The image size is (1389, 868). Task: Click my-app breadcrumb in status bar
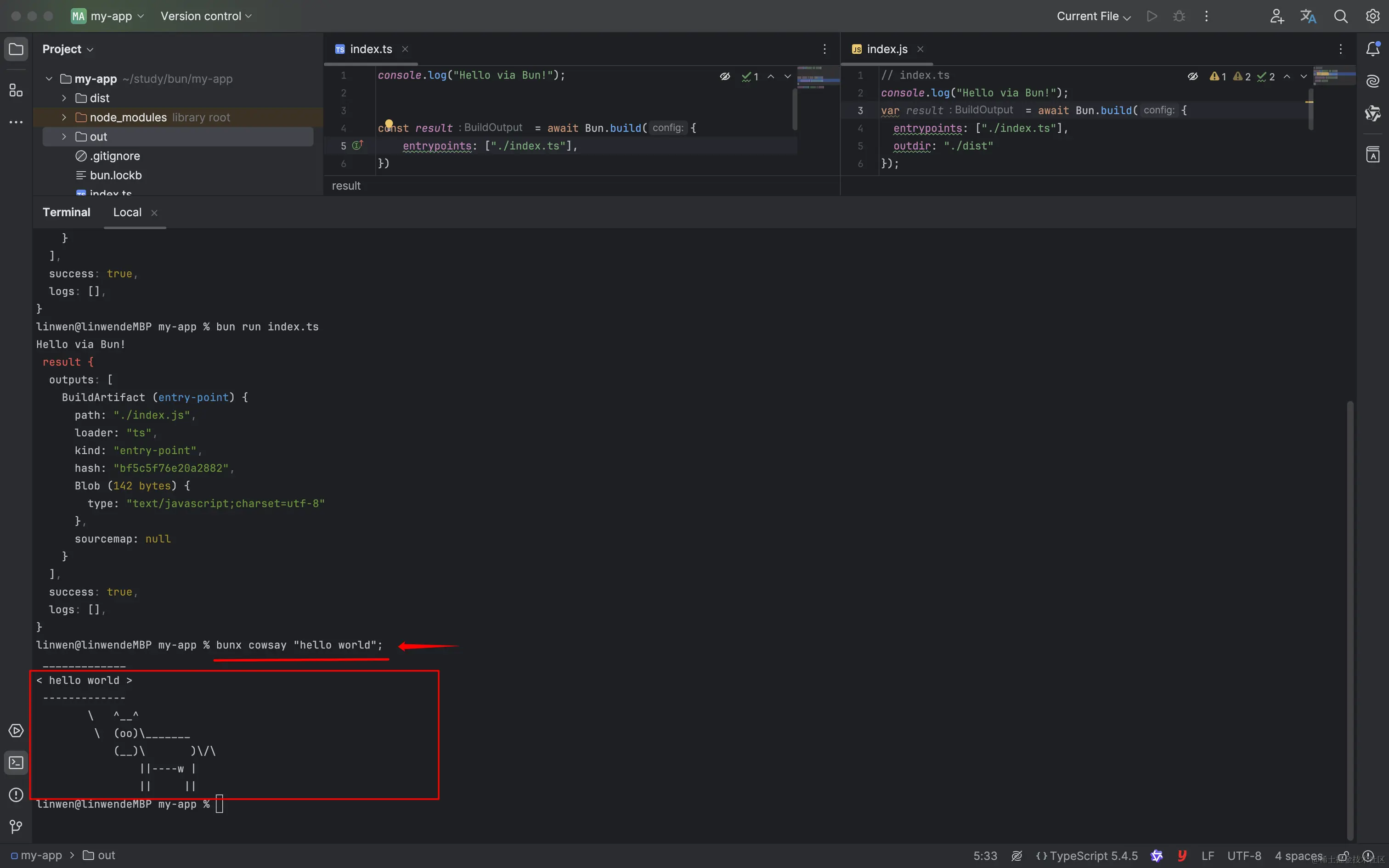pyautogui.click(x=36, y=855)
